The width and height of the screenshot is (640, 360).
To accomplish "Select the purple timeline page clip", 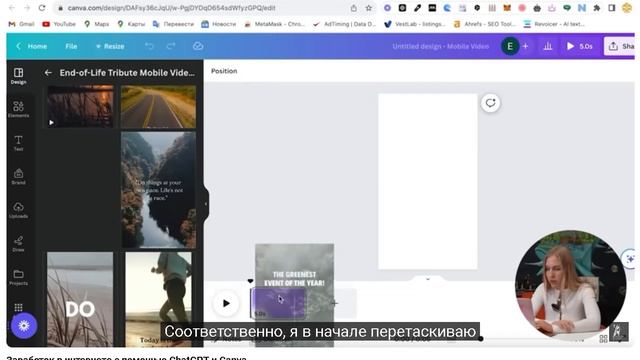I will [278, 303].
